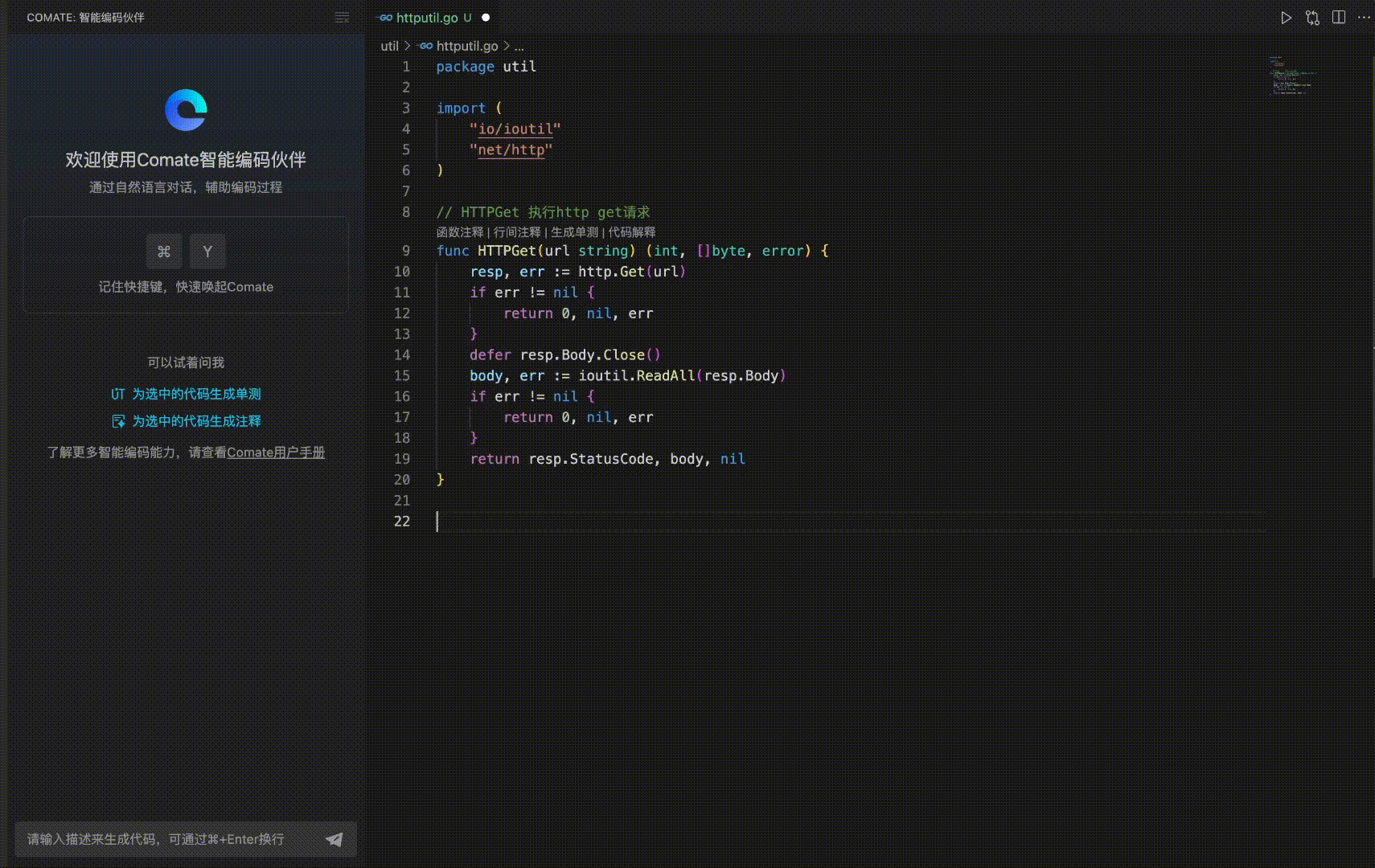Open the Comate panel list menu icon

coord(342,18)
